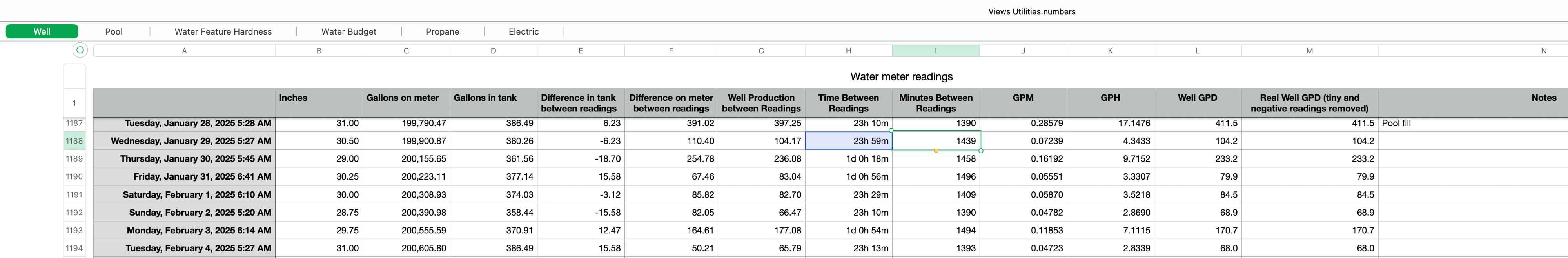
Task: Select the '23h 59m' time cell
Action: [849, 141]
